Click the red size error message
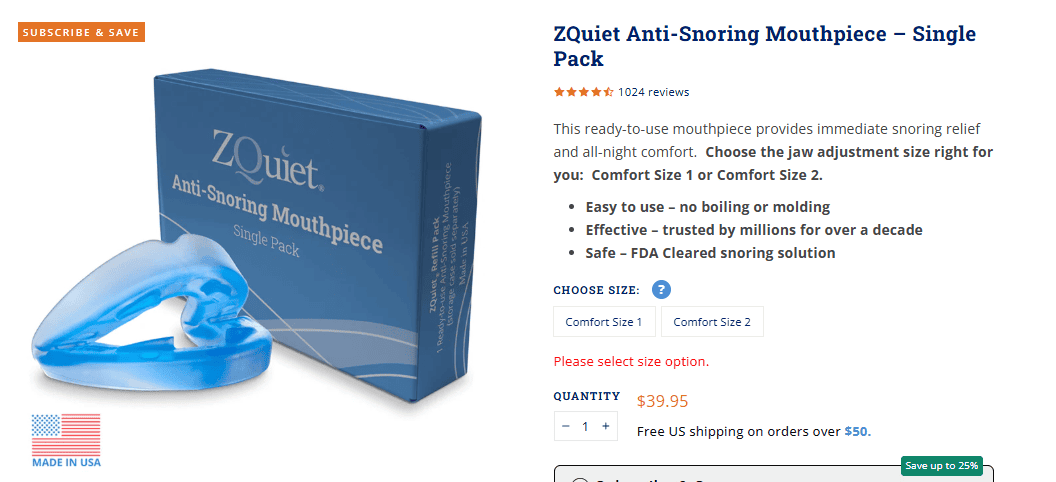 631,361
